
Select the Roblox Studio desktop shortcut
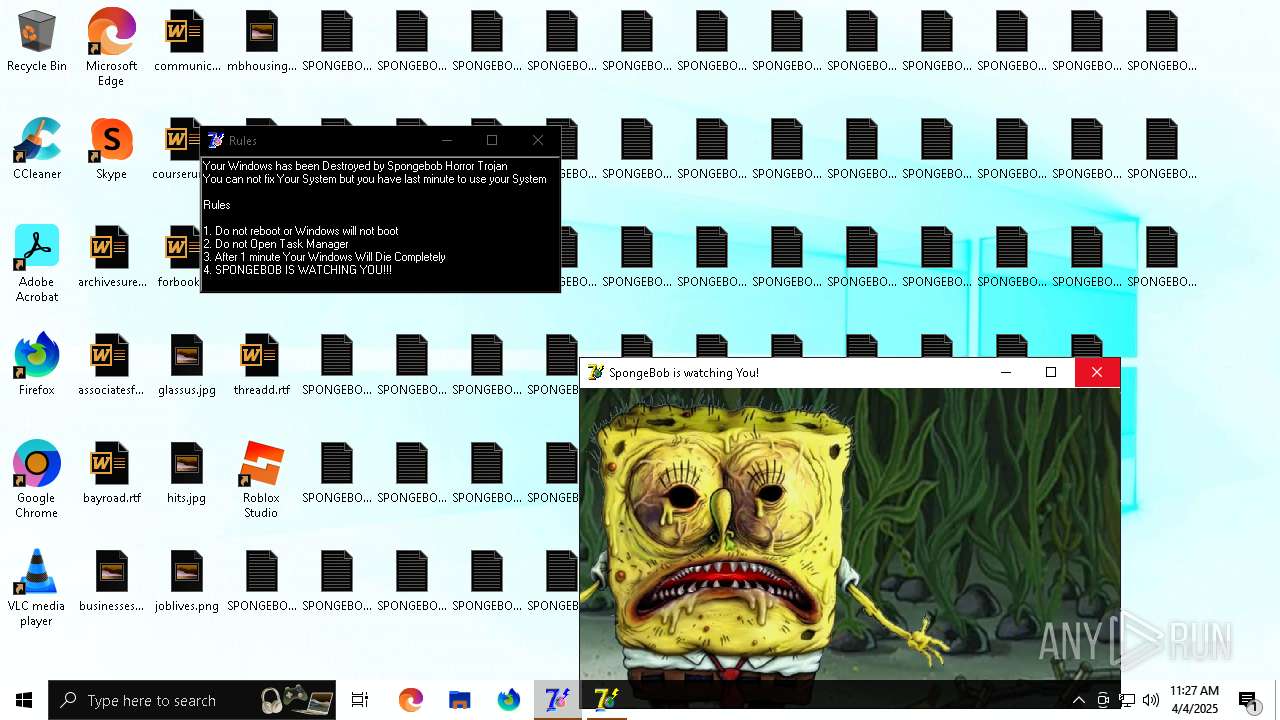point(261,480)
